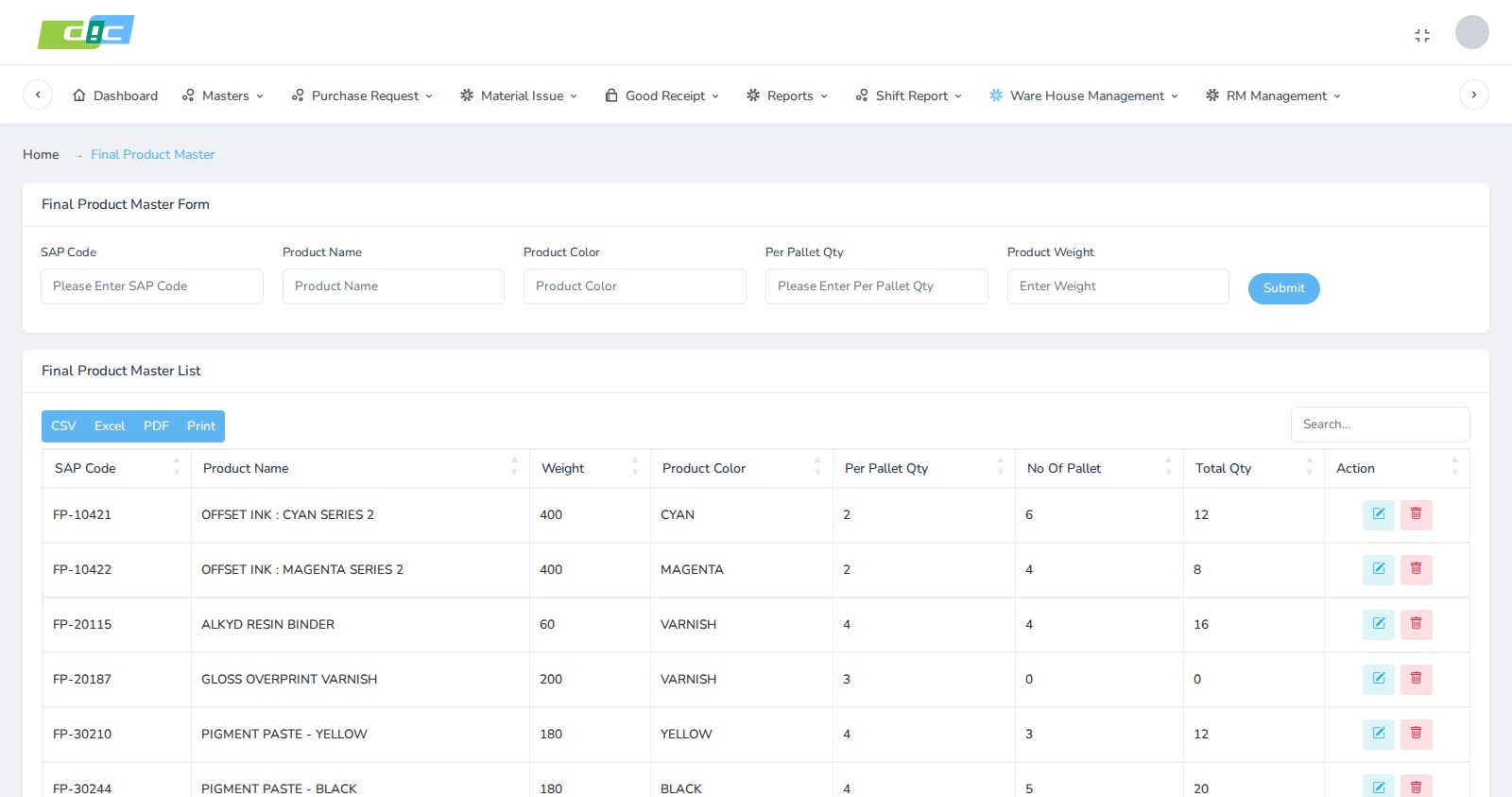This screenshot has height=797, width=1512.
Task: Open the Masters menu
Action: coord(223,95)
